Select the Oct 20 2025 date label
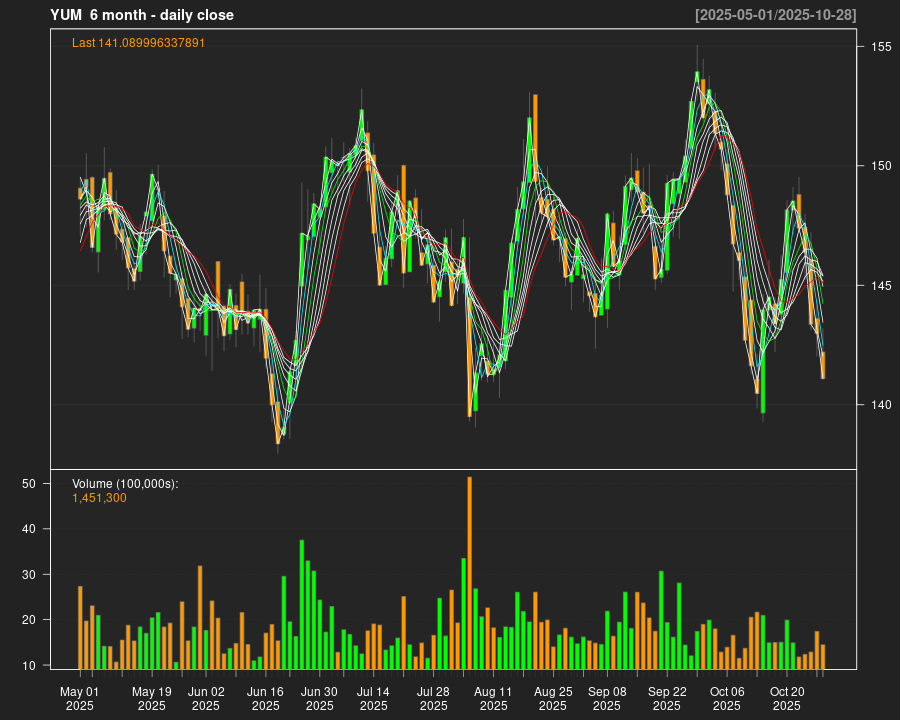Screen dimensions: 900x720 (x=787, y=698)
